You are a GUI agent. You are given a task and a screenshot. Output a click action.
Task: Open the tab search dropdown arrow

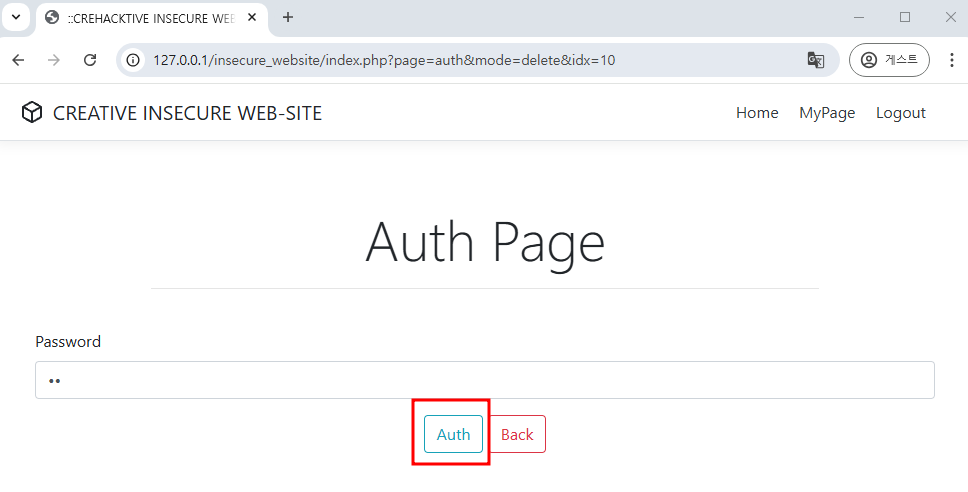pos(16,17)
